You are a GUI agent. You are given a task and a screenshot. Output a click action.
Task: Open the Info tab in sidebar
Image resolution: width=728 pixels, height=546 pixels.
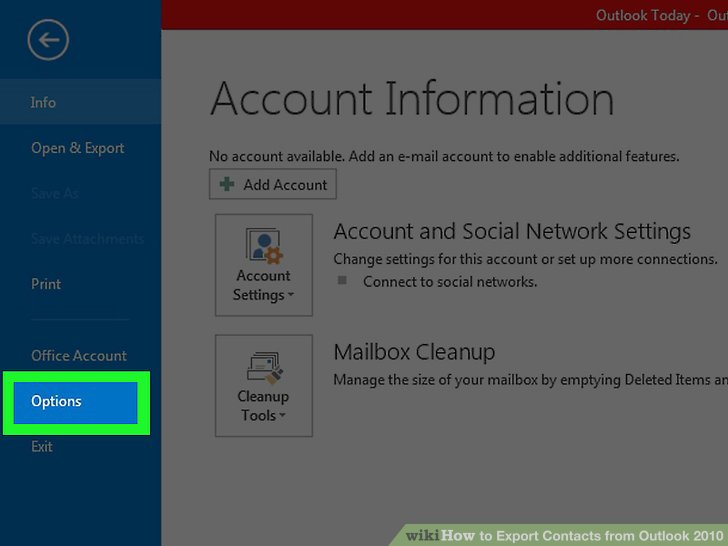point(80,102)
